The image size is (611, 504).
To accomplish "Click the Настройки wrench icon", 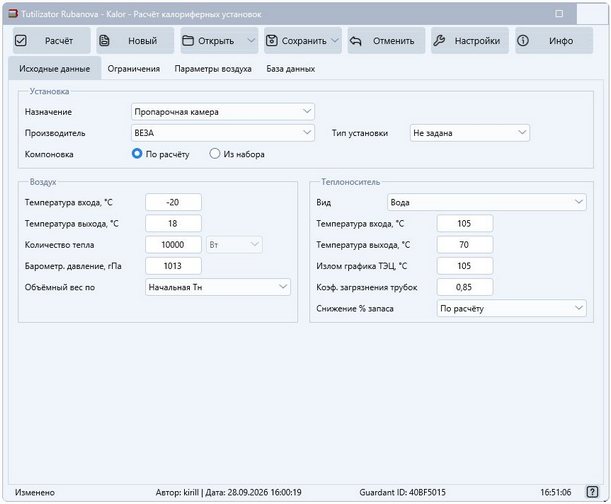I will (x=439, y=41).
